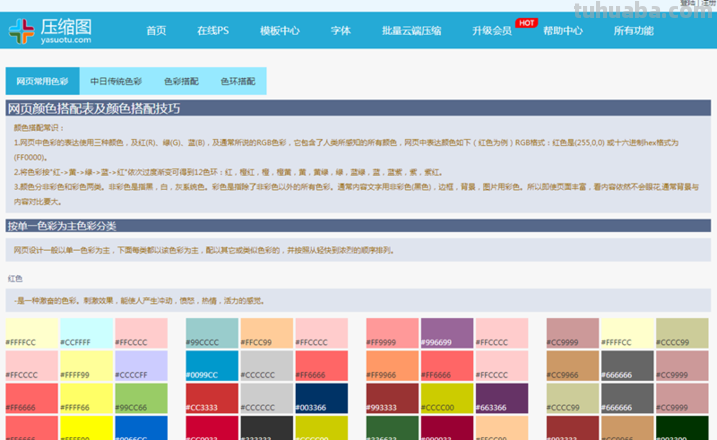Pick the #FFCC99 peach swatch
This screenshot has height=440, width=717.
point(267,333)
